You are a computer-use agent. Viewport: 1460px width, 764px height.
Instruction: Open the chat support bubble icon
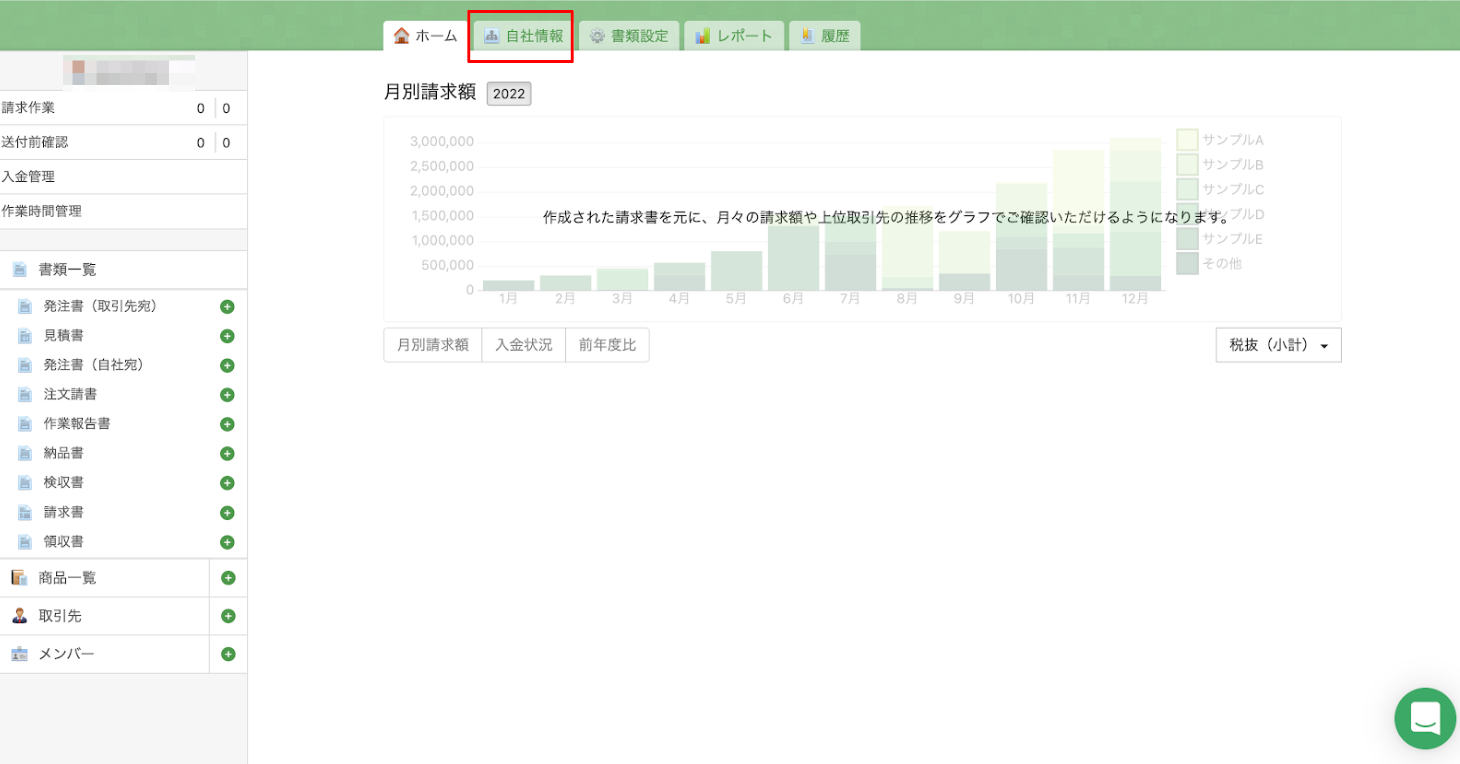pos(1425,718)
